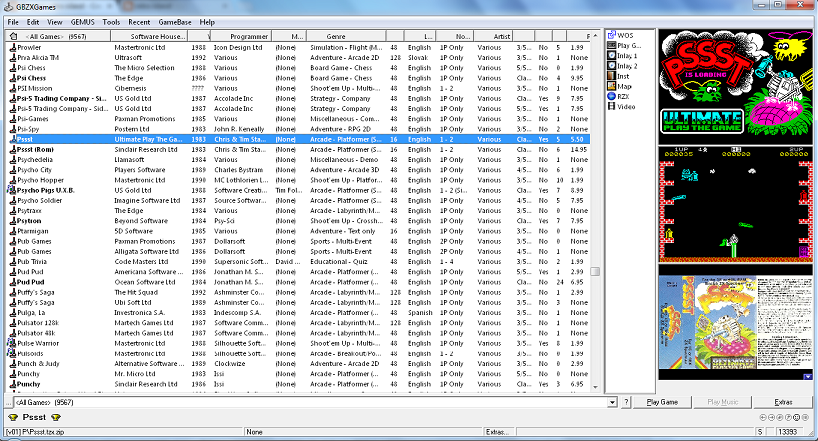Sort list by Genre column header
Image resolution: width=818 pixels, height=441 pixels.
(346, 37)
